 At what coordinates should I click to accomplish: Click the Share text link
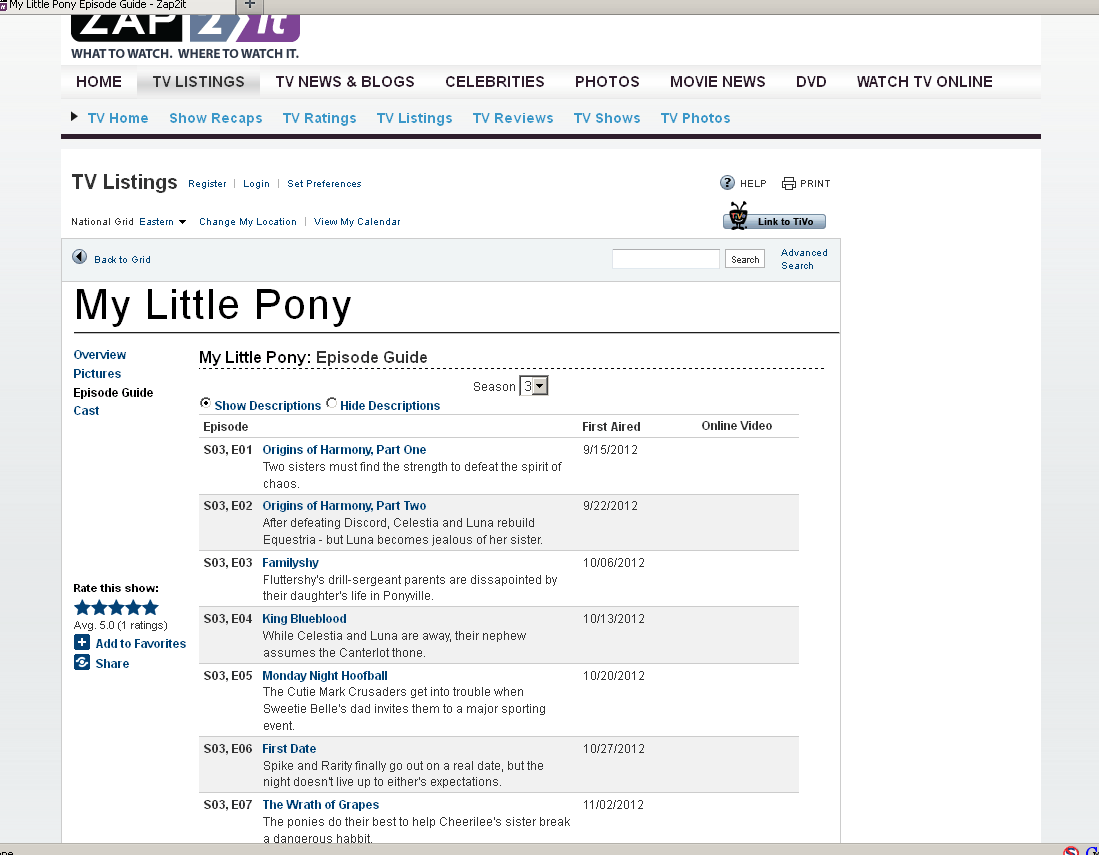coord(112,664)
